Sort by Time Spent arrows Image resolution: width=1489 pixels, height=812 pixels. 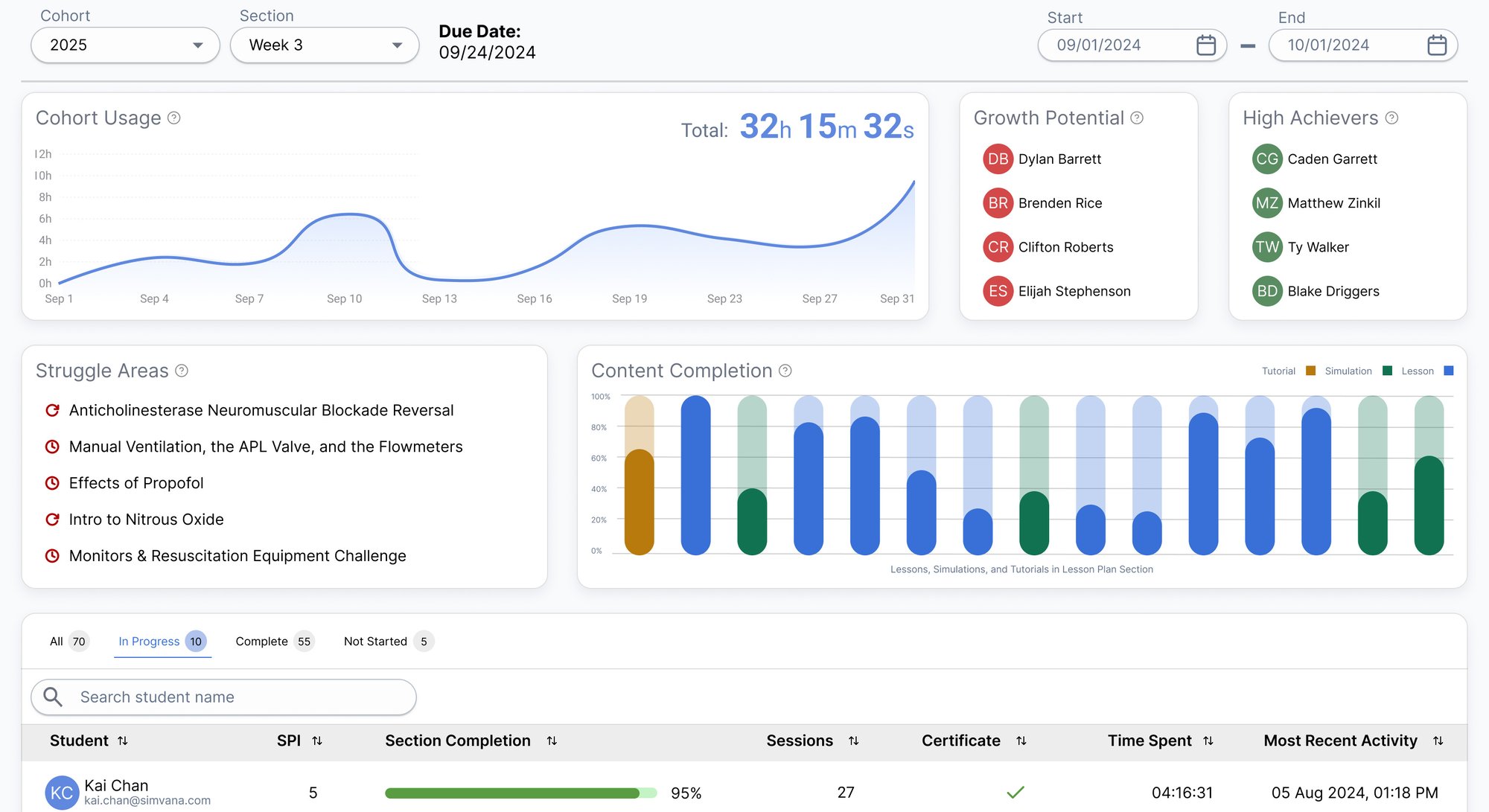(x=1208, y=741)
